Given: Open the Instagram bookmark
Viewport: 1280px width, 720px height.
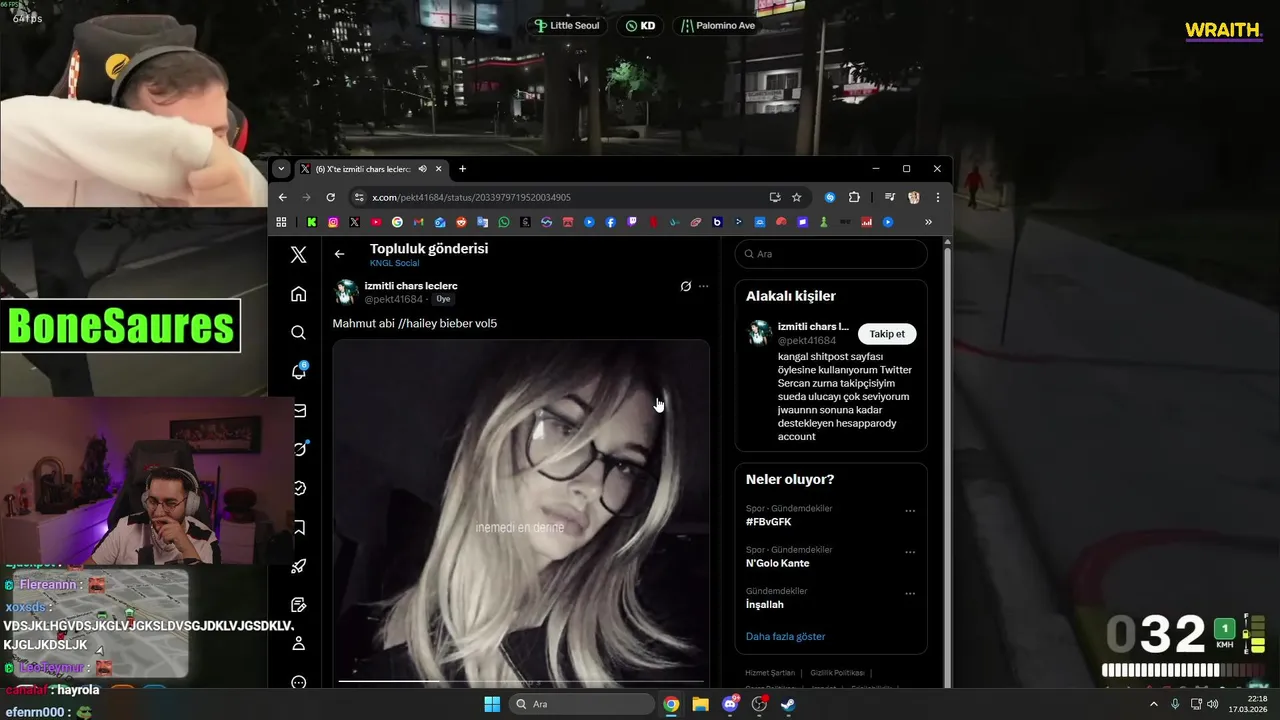Looking at the screenshot, I should (x=333, y=222).
